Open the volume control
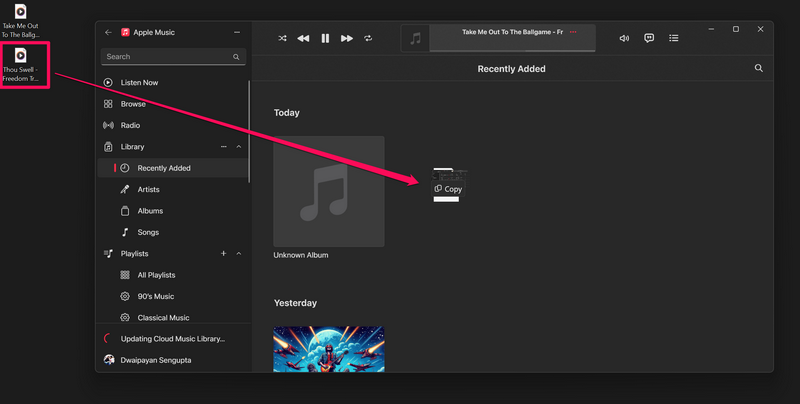The height and width of the screenshot is (404, 800). 624,38
